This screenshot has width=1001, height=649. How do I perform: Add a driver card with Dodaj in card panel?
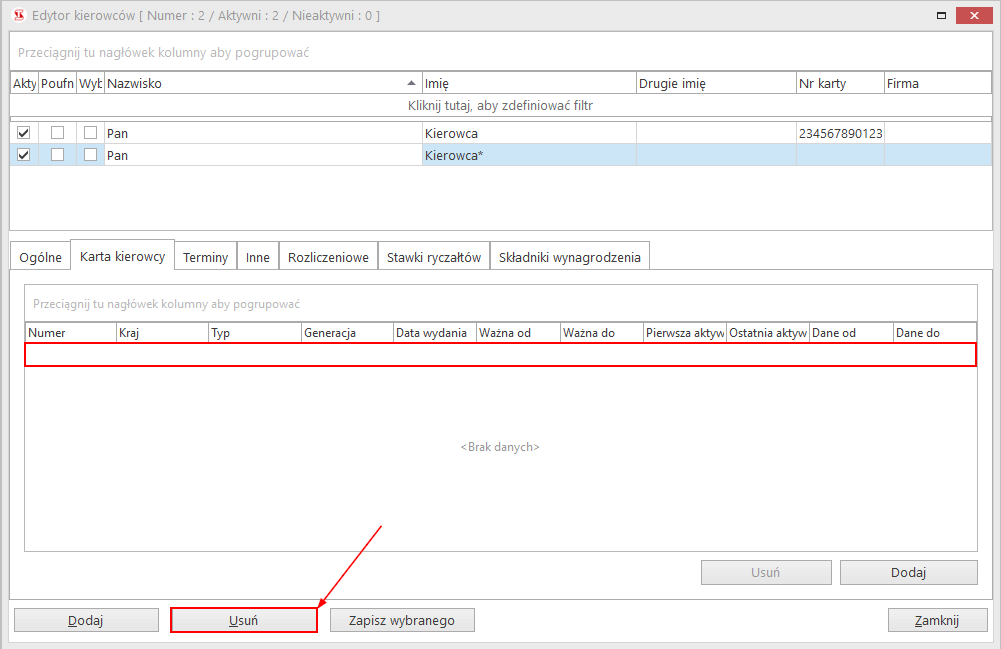[x=908, y=573]
